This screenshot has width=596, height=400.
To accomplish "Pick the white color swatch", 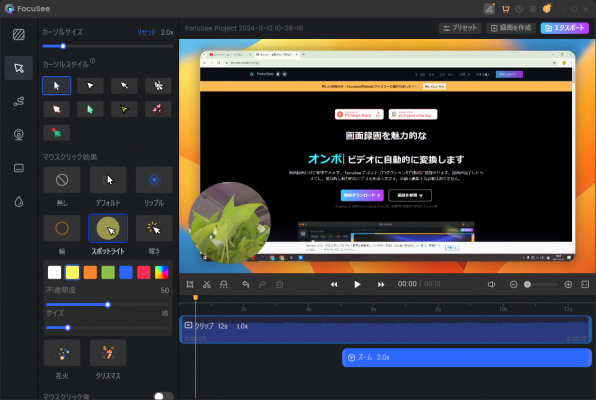I will pyautogui.click(x=54, y=272).
